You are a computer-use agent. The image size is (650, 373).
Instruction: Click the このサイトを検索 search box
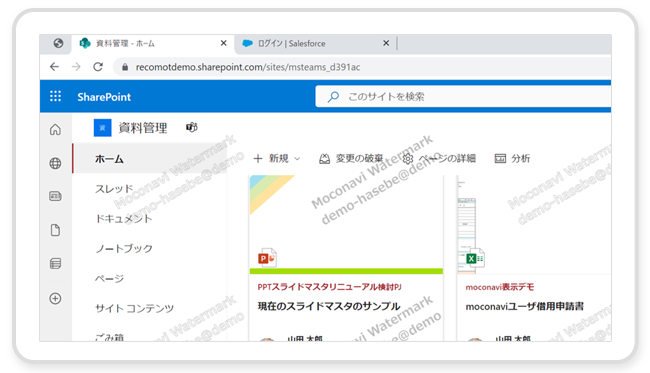463,97
